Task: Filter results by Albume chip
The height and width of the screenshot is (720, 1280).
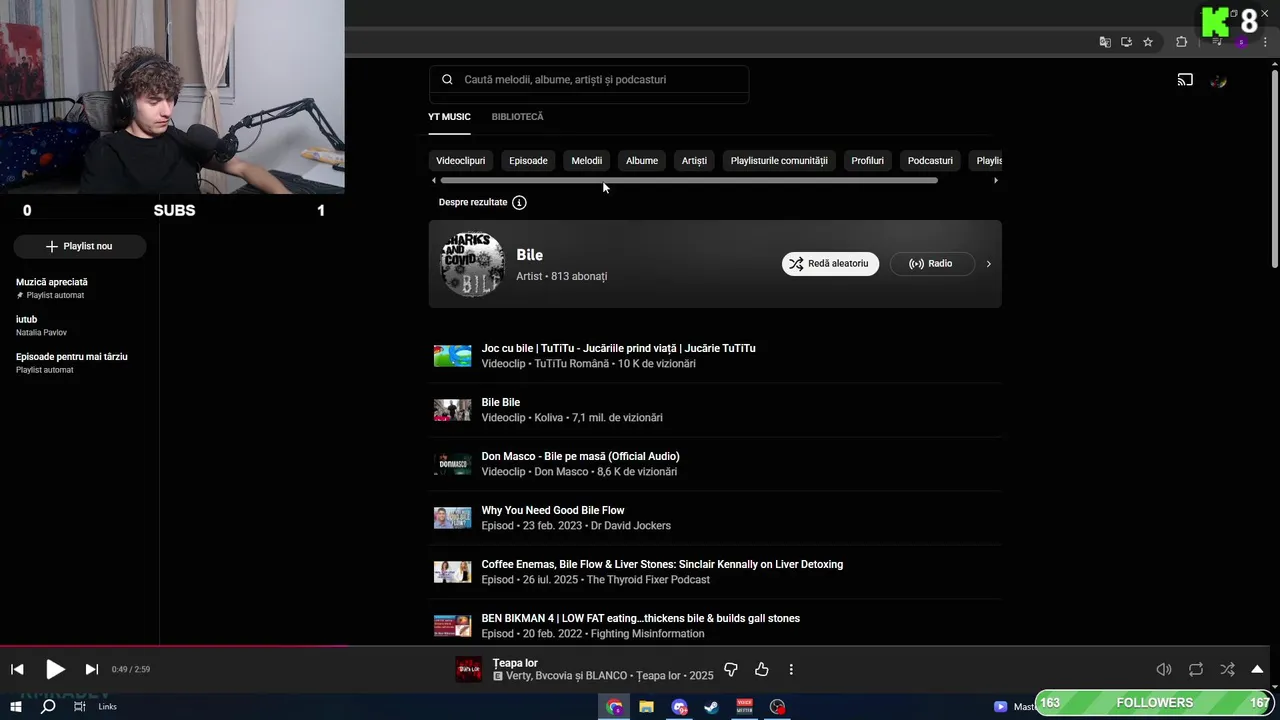Action: pos(642,161)
